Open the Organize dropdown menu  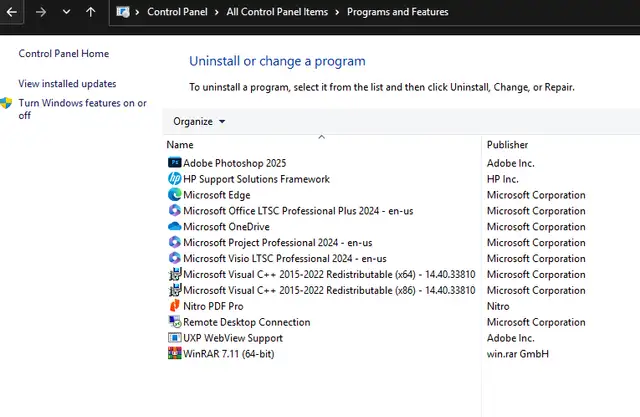(x=199, y=122)
